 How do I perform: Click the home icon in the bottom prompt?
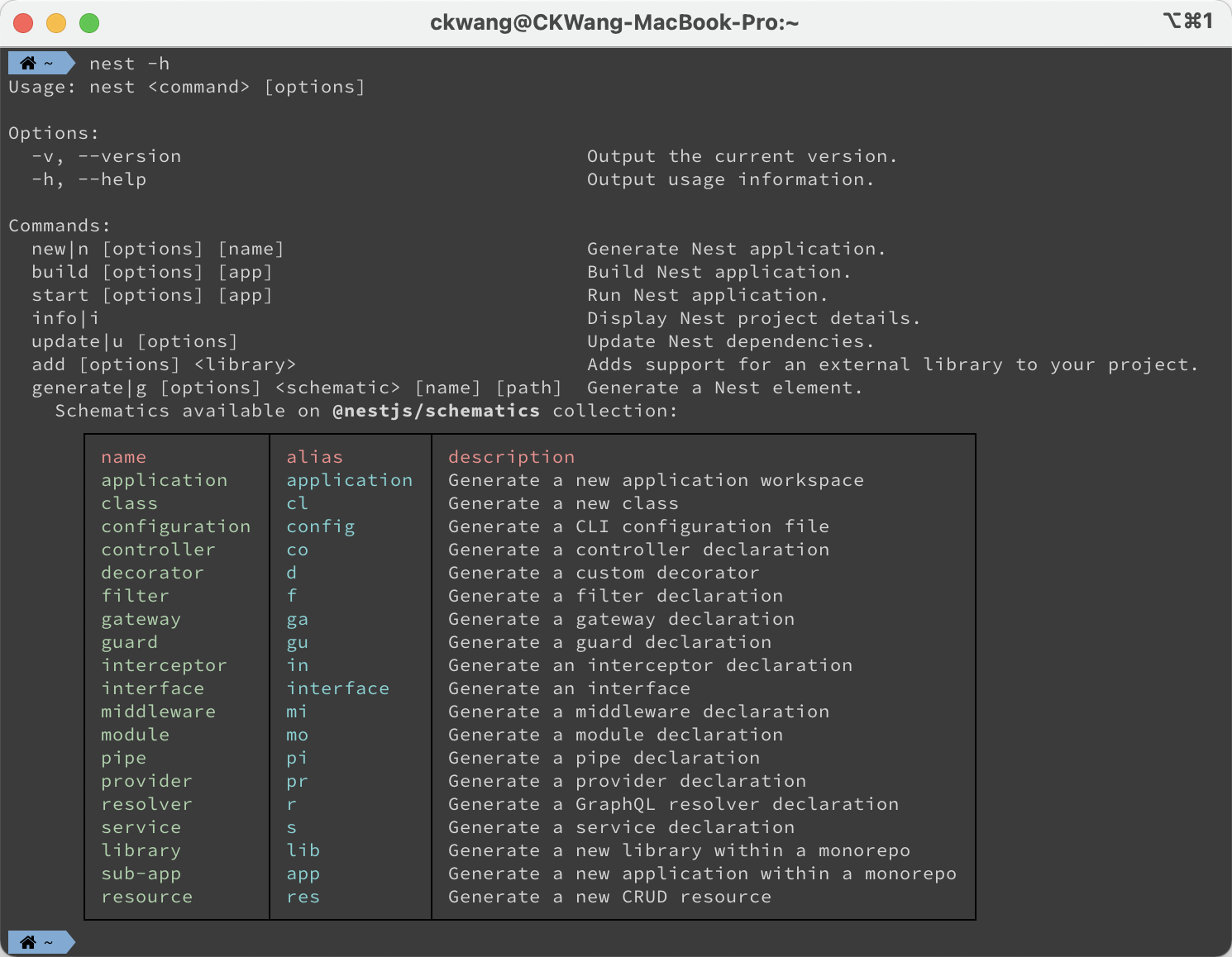28,942
